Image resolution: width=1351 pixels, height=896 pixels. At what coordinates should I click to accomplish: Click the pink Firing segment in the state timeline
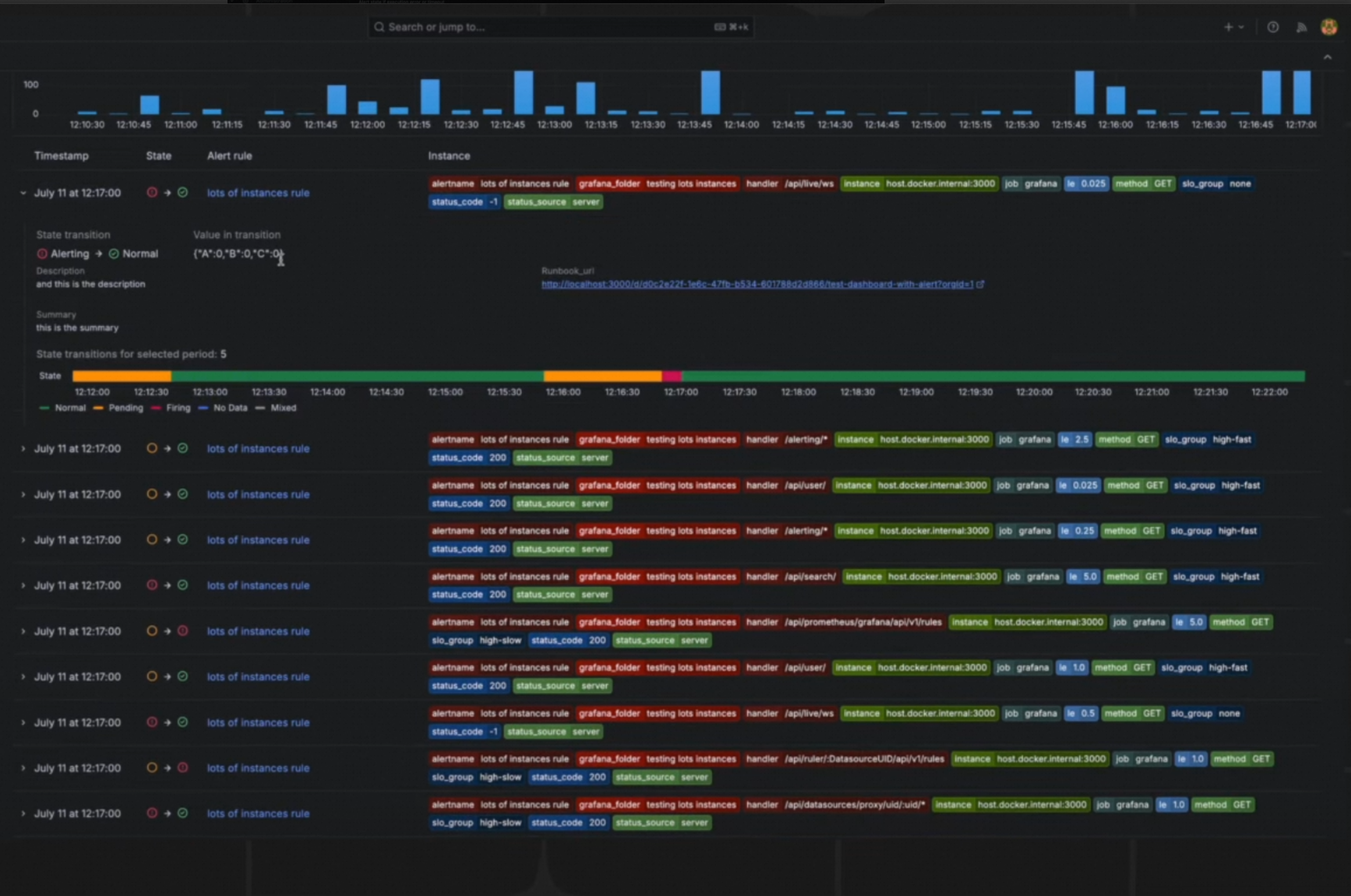coord(672,376)
